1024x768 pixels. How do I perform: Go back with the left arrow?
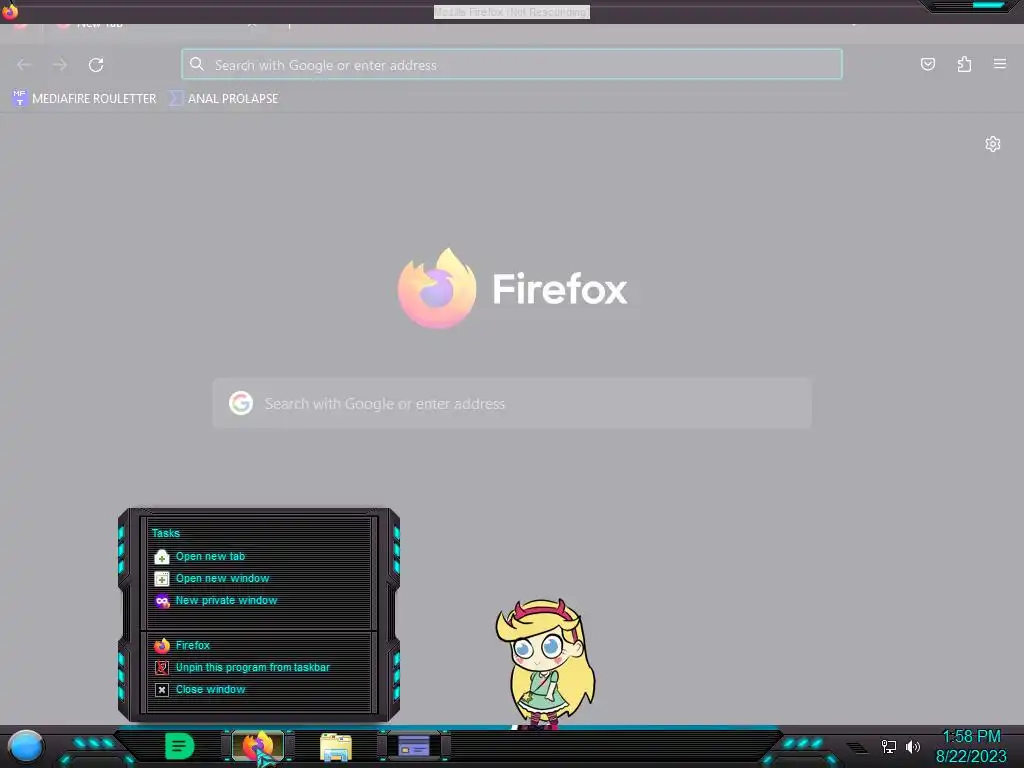click(x=24, y=65)
